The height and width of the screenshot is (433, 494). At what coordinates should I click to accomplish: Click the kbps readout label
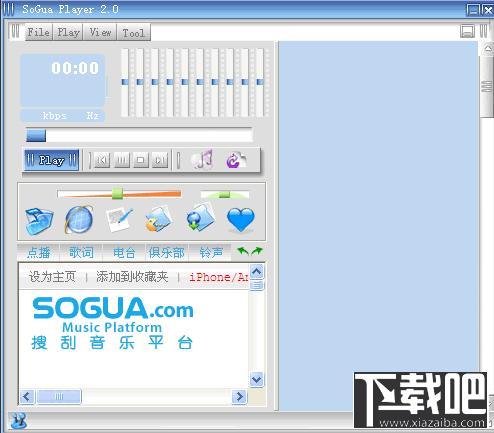[x=54, y=116]
